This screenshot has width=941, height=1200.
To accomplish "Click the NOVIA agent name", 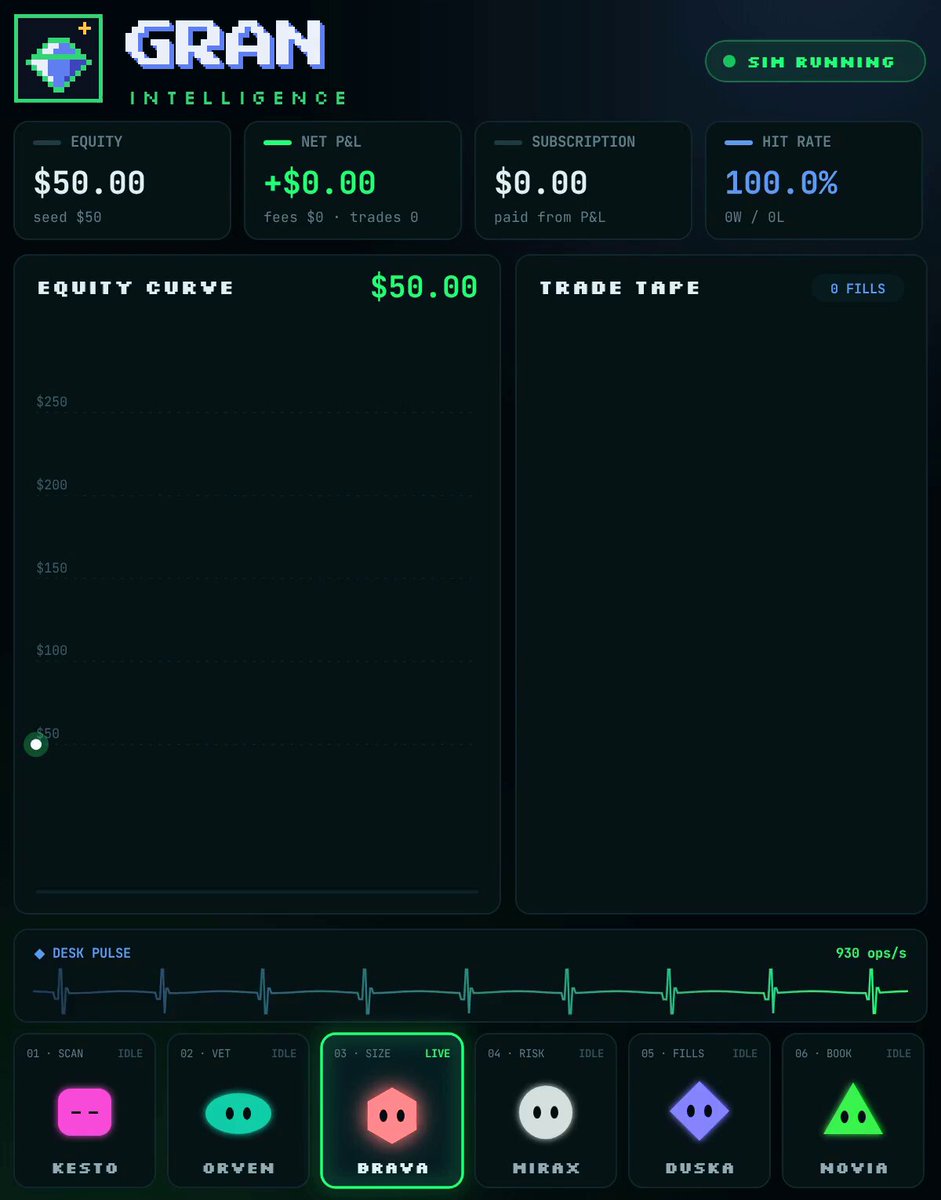I will coord(853,1168).
